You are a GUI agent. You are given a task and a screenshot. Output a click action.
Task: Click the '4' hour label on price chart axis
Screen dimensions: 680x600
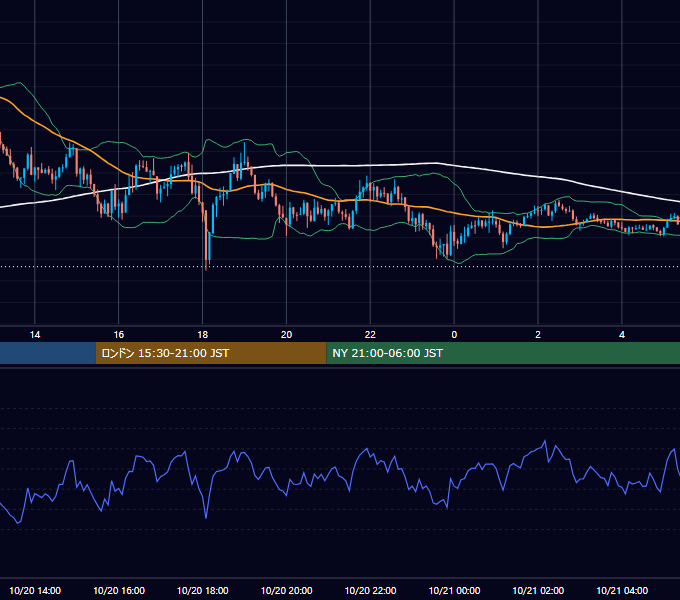click(622, 335)
